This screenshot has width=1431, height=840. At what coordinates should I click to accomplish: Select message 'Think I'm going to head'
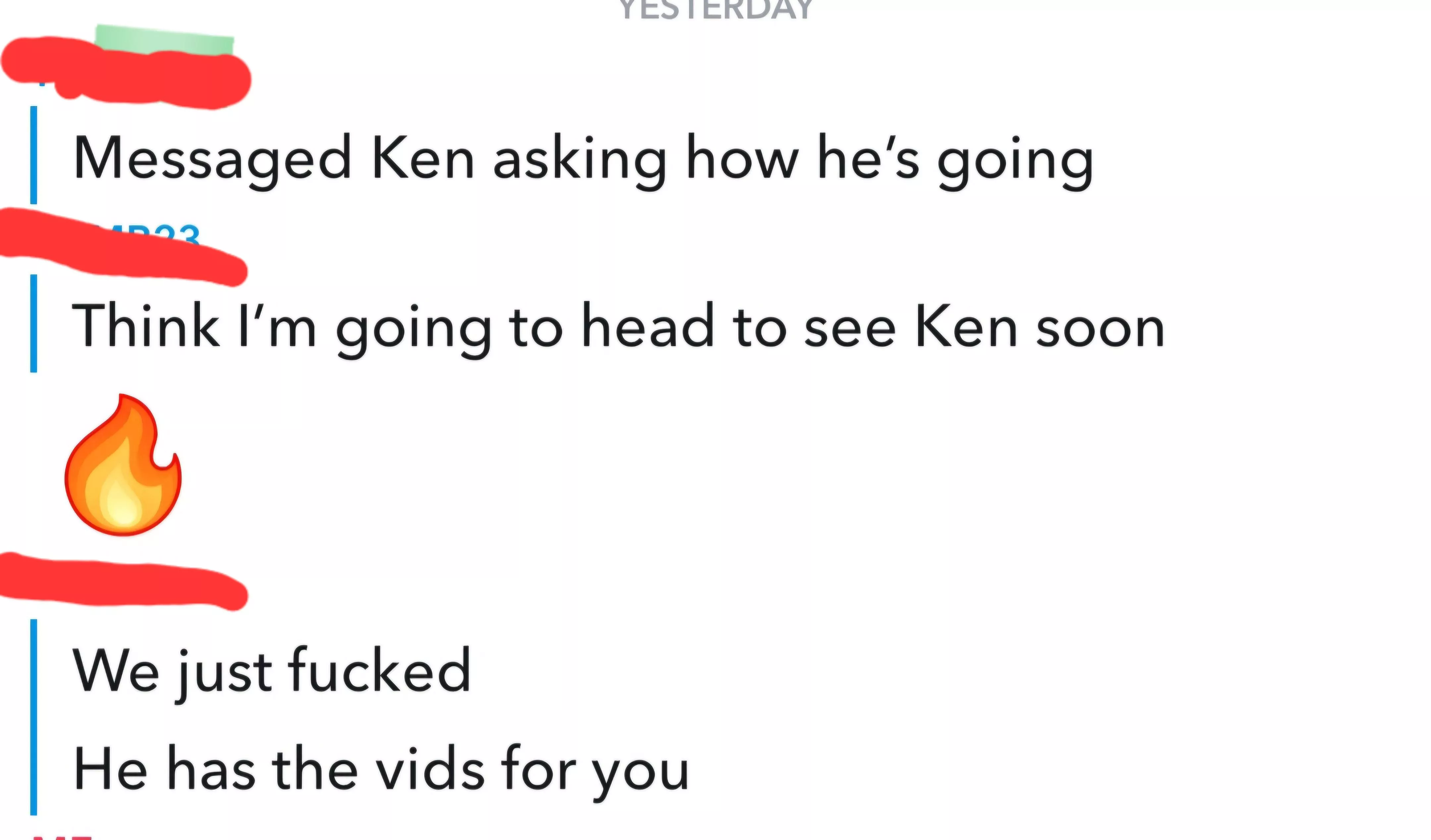click(x=618, y=327)
